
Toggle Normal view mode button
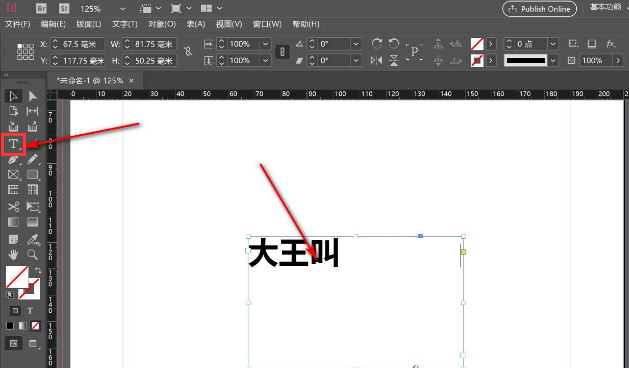click(x=14, y=344)
